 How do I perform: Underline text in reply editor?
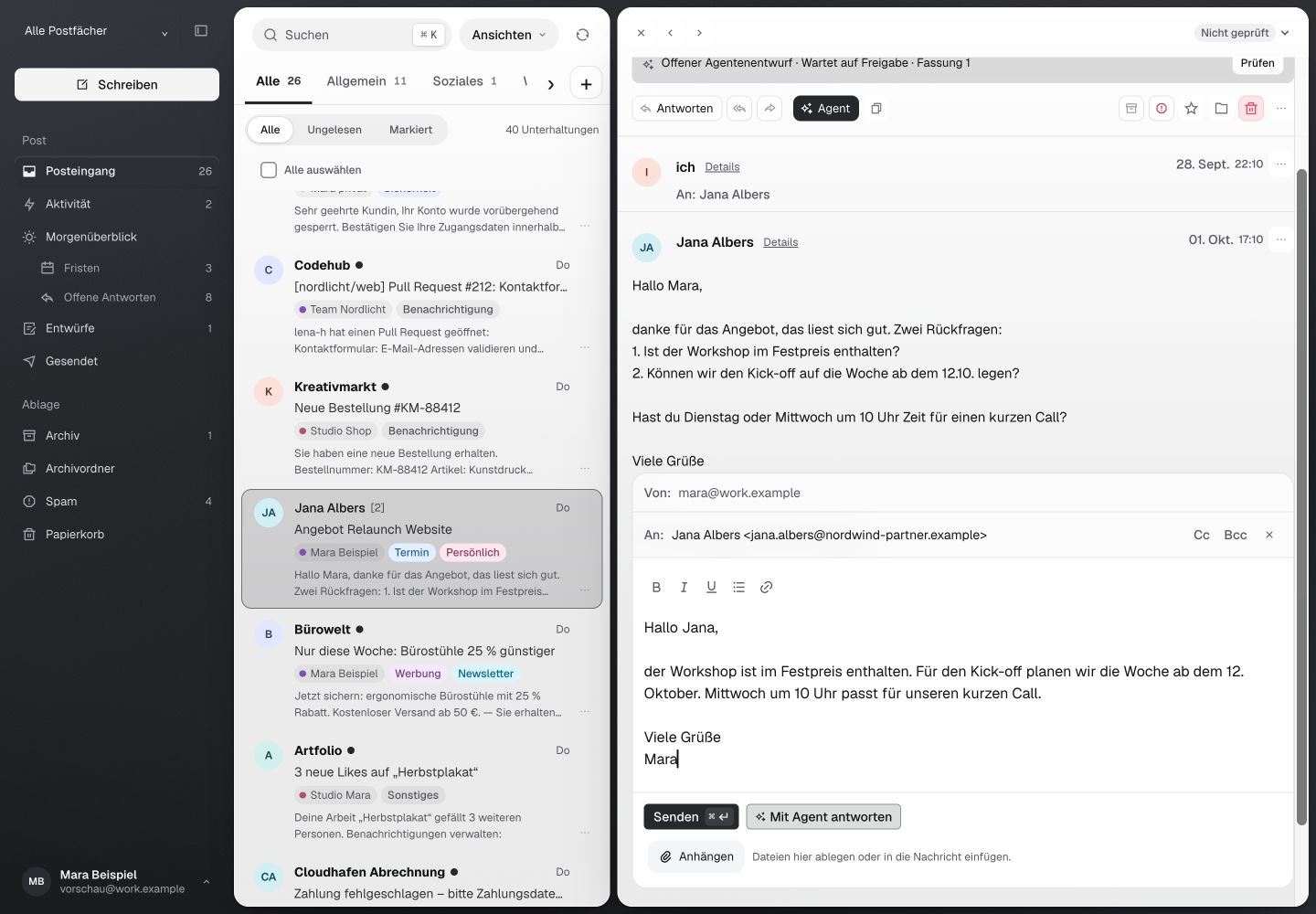pyautogui.click(x=711, y=587)
